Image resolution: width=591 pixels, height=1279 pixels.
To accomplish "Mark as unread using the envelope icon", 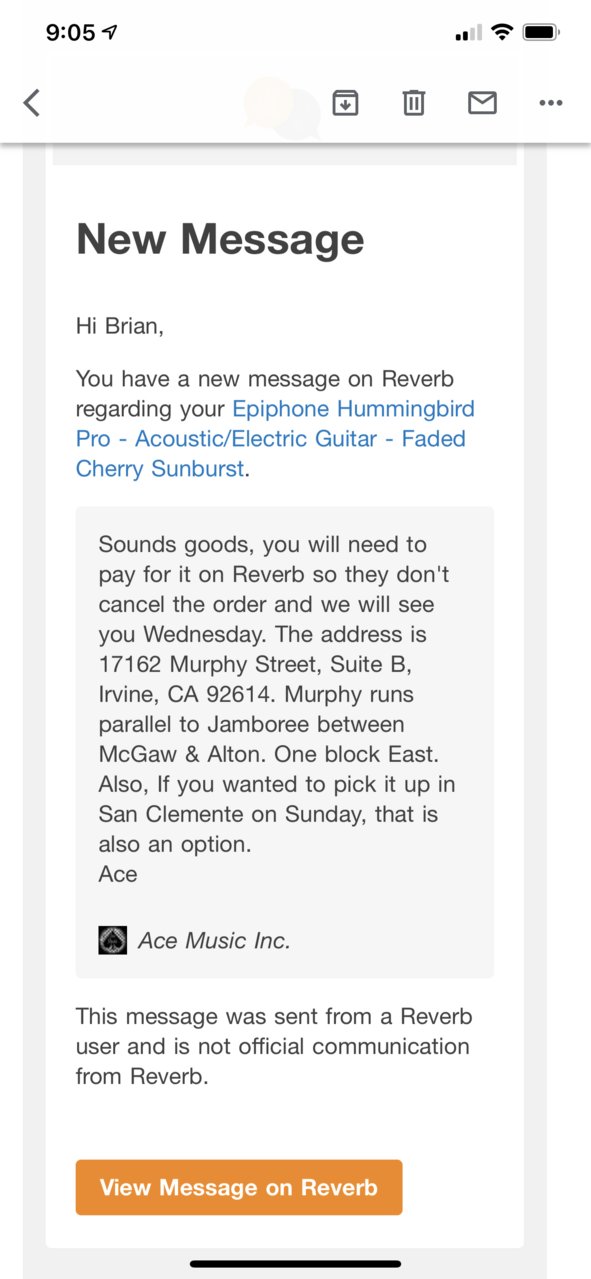I will 482,102.
